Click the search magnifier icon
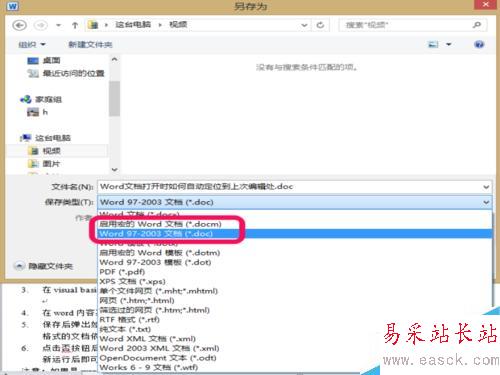 [x=477, y=25]
